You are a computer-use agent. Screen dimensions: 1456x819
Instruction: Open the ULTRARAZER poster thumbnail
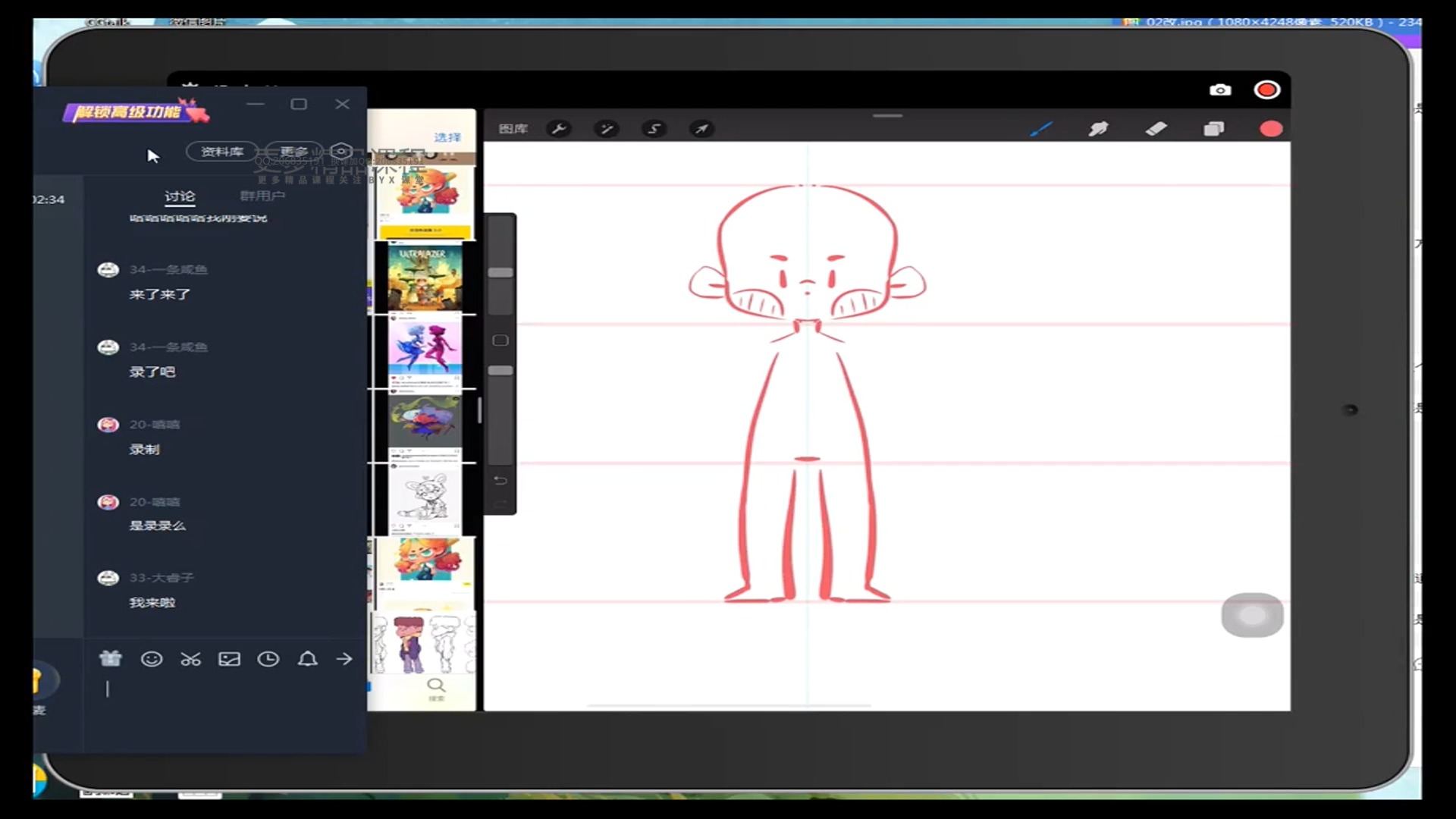[x=425, y=276]
